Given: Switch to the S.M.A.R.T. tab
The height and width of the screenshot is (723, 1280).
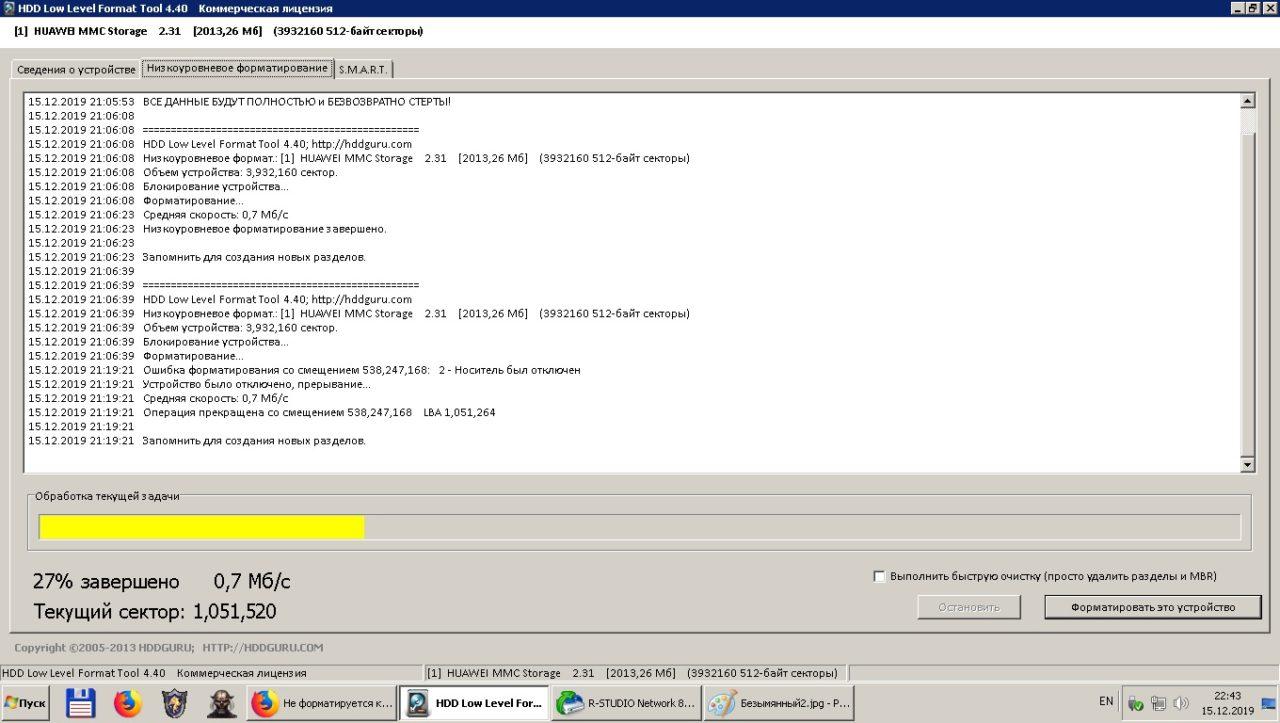Looking at the screenshot, I should [363, 70].
